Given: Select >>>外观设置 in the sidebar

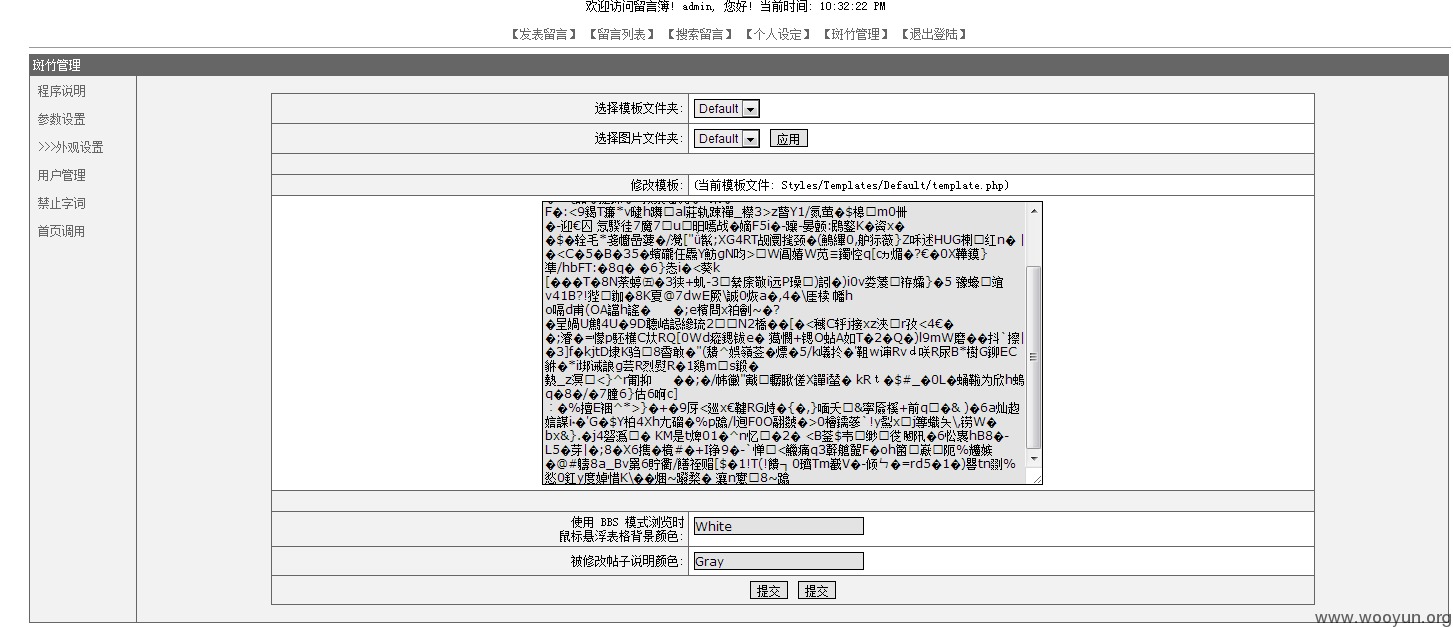Looking at the screenshot, I should [71, 147].
